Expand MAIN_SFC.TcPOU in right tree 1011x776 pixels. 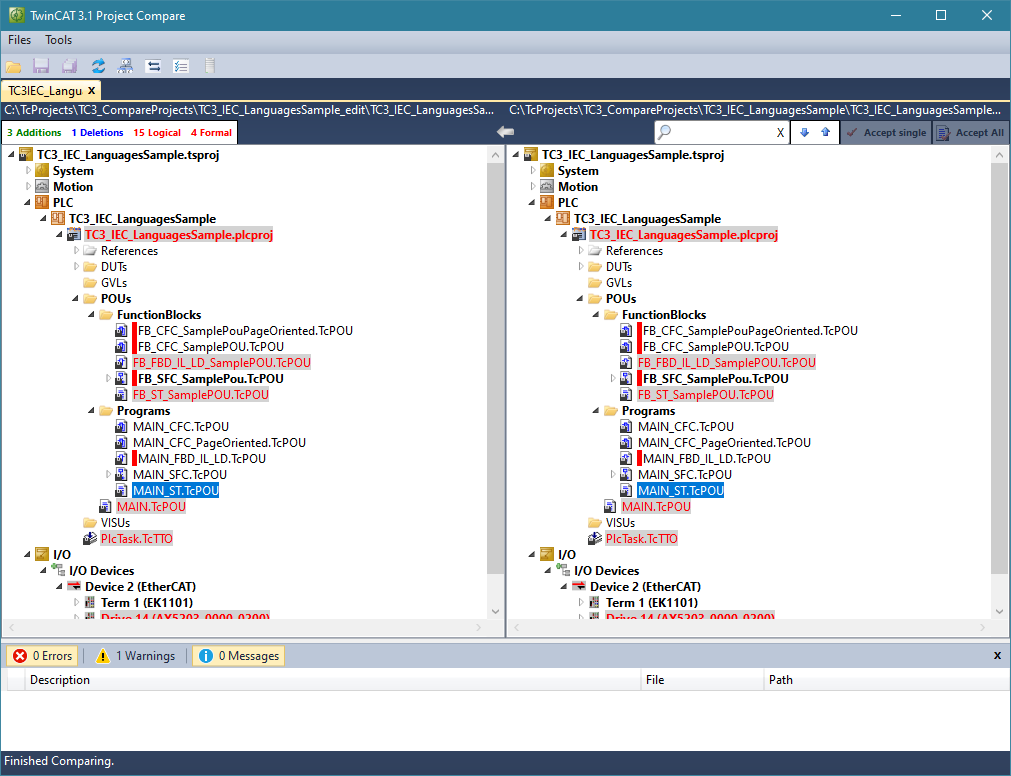click(613, 474)
